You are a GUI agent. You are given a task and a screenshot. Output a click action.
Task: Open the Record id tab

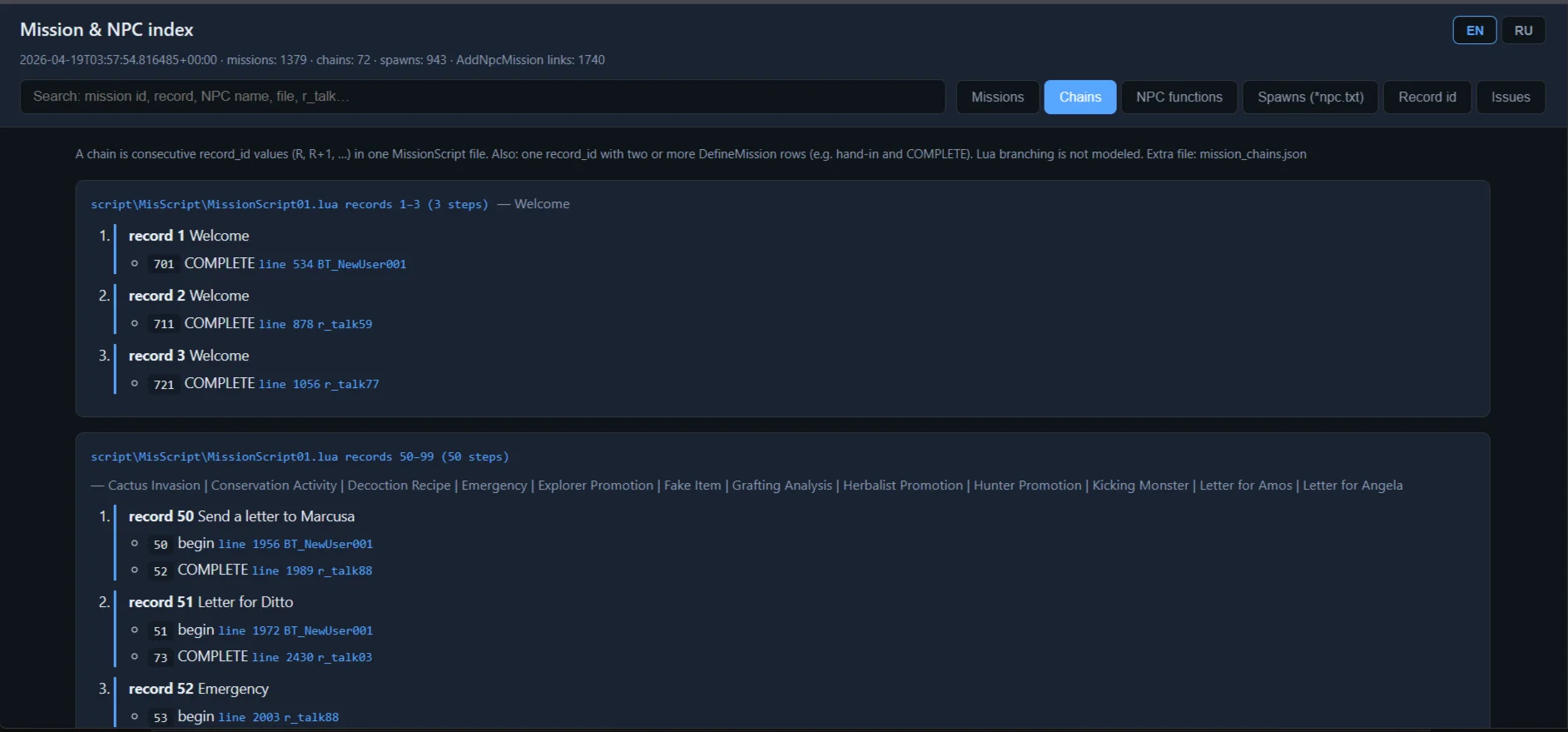pos(1427,97)
